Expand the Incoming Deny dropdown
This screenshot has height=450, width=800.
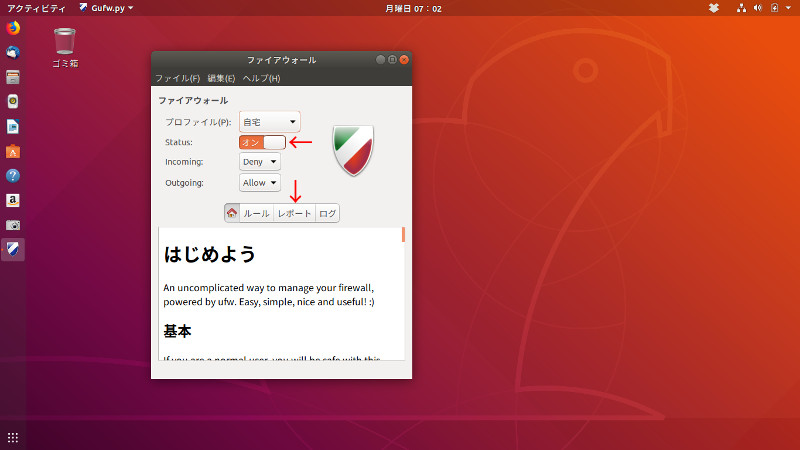pyautogui.click(x=260, y=162)
